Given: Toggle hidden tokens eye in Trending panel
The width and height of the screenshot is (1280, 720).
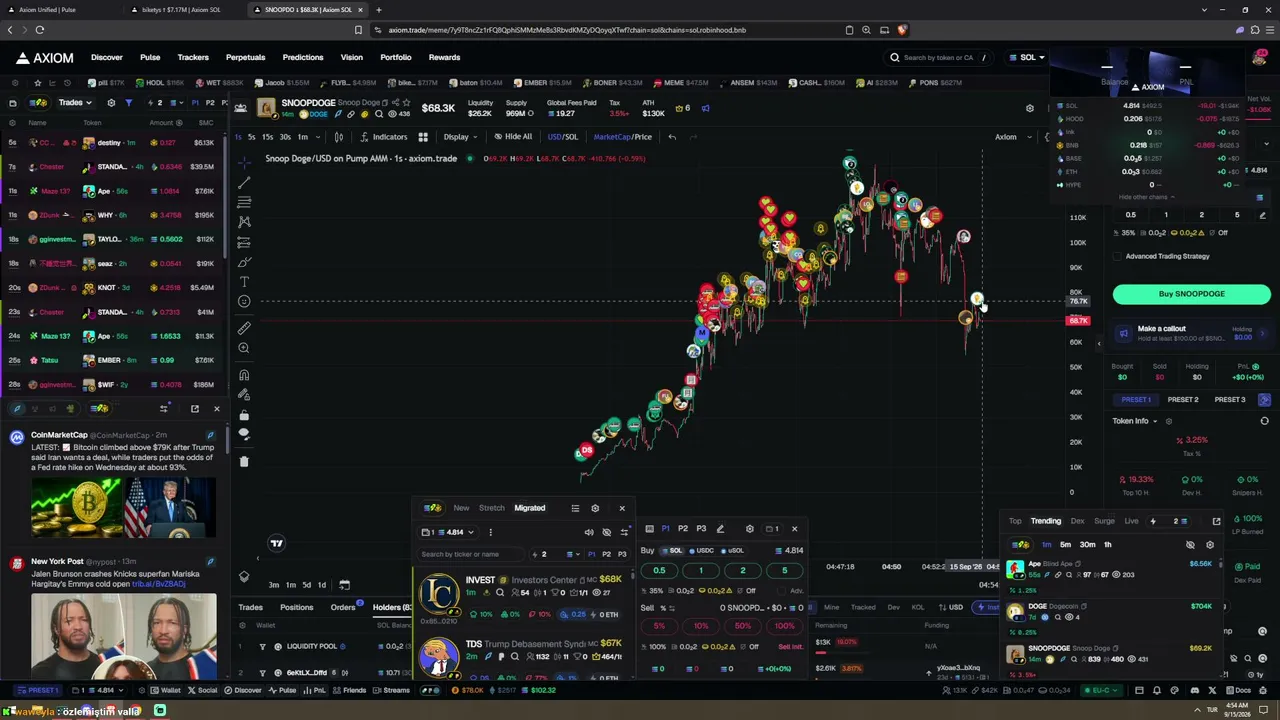Looking at the screenshot, I should (1190, 545).
